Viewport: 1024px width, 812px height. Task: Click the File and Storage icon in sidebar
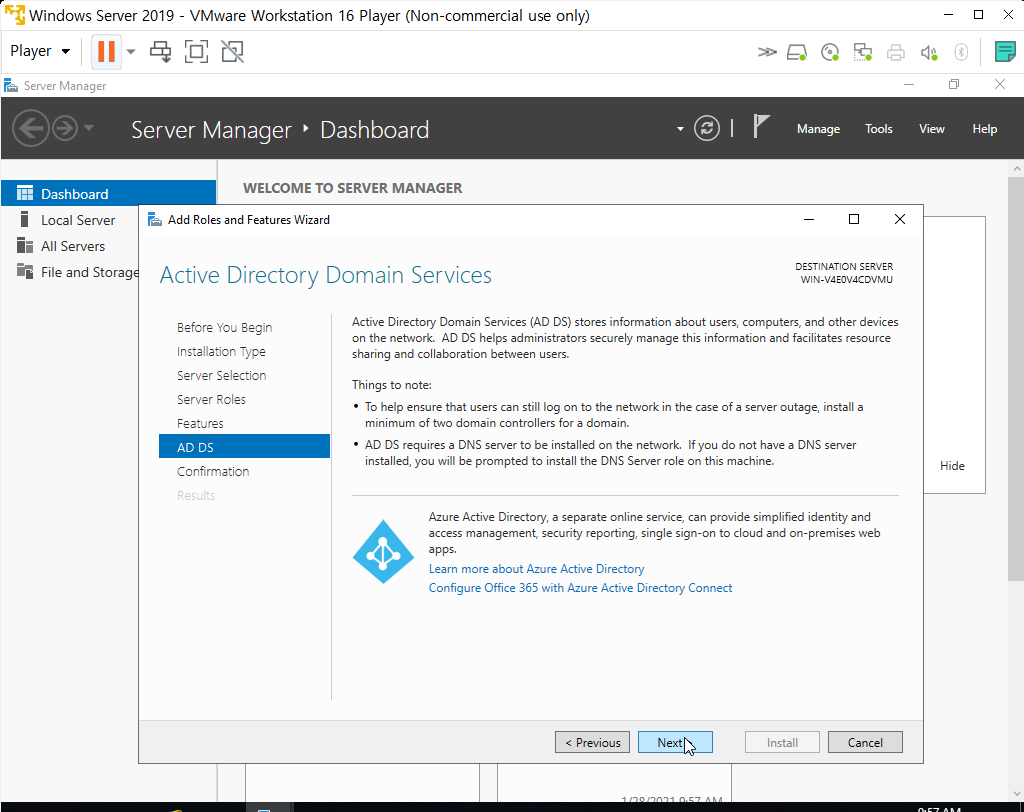click(x=25, y=271)
